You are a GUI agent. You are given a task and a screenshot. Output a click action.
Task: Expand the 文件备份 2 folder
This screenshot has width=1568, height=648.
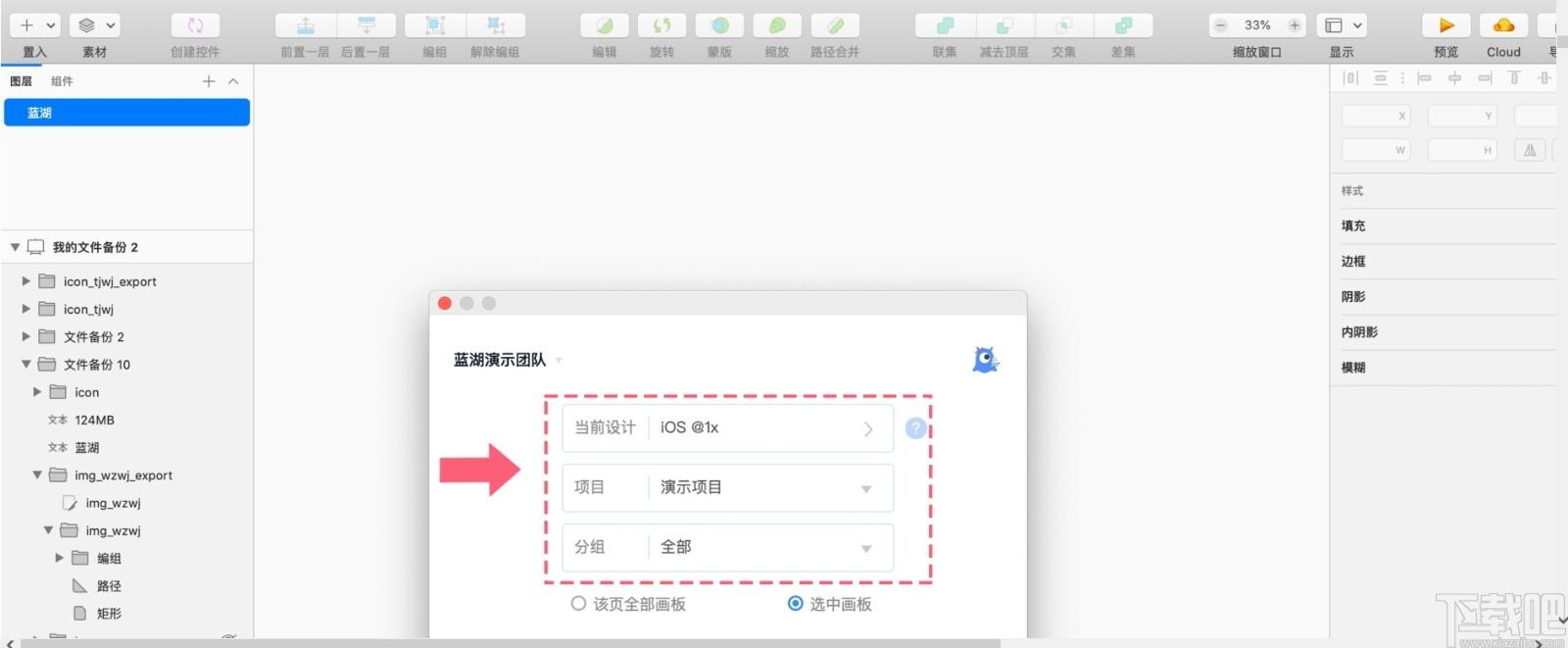[x=26, y=336]
